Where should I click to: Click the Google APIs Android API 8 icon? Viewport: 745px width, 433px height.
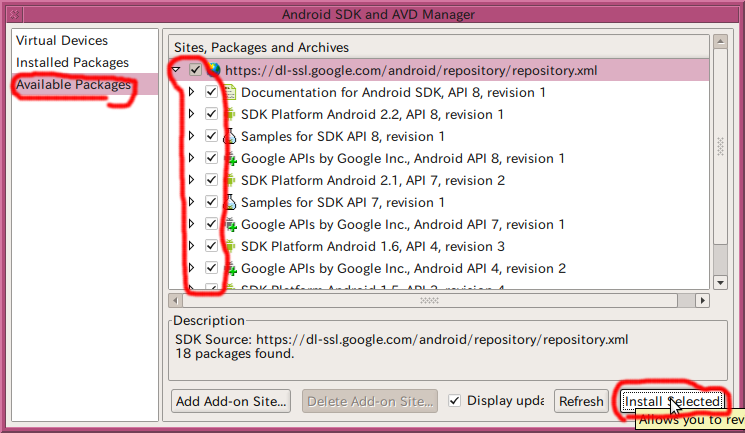point(230,158)
